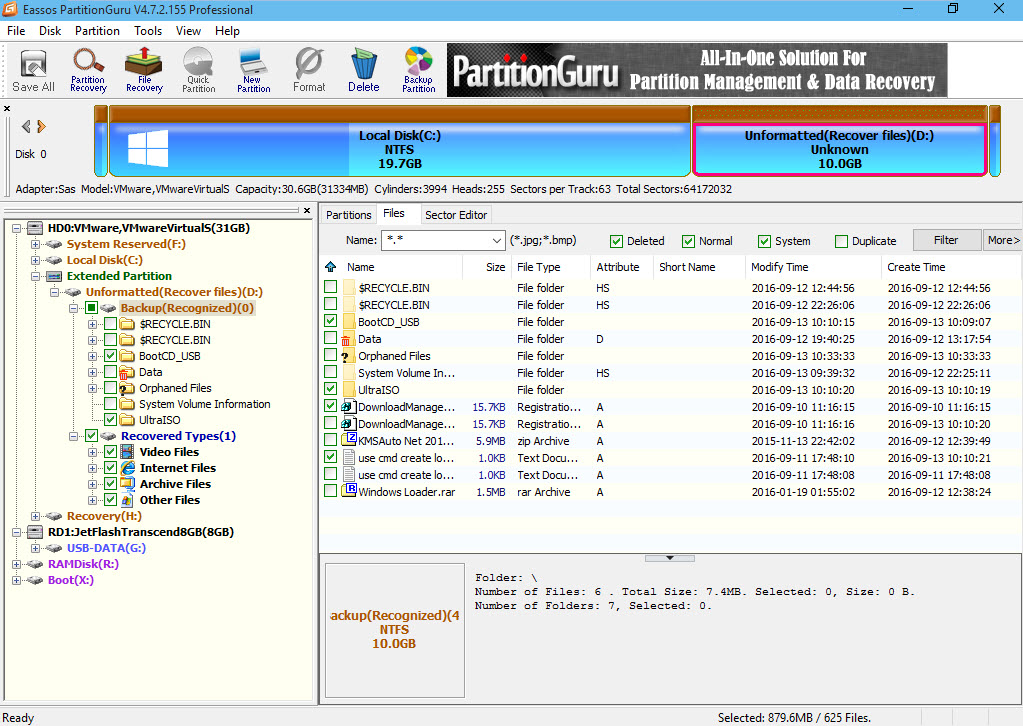Viewport: 1023px width, 726px height.
Task: Click the More> button
Action: [1003, 240]
